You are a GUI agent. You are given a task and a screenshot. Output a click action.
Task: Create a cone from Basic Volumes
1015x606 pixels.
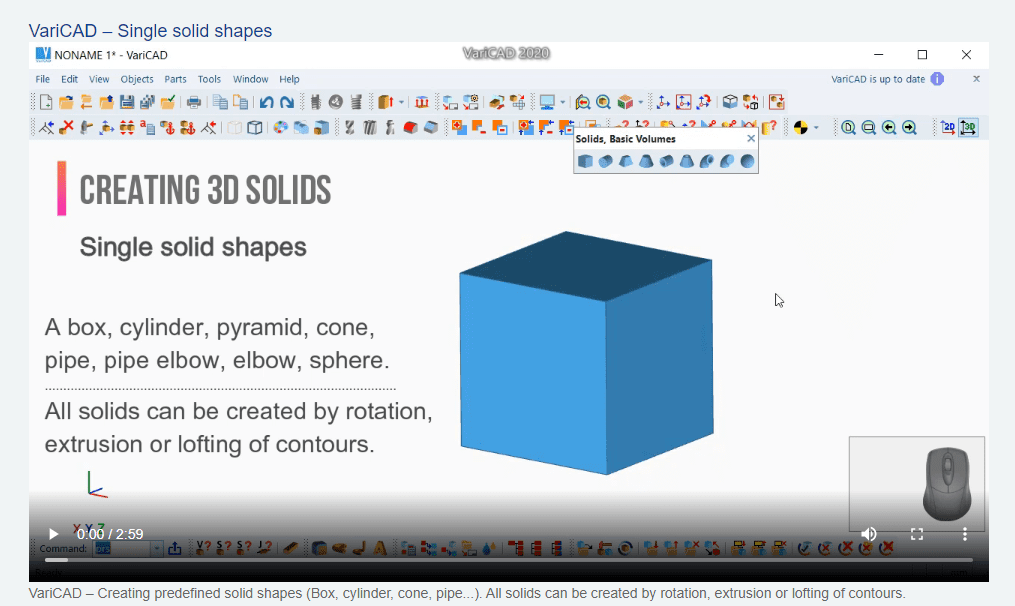[646, 161]
